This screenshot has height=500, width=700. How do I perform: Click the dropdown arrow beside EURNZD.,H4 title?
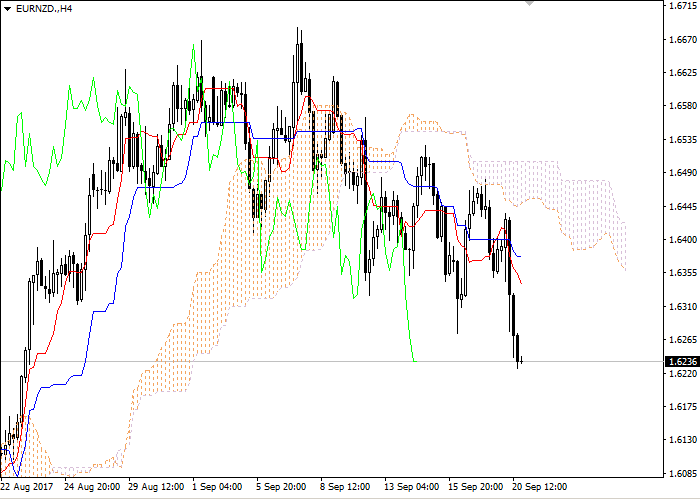pos(7,9)
